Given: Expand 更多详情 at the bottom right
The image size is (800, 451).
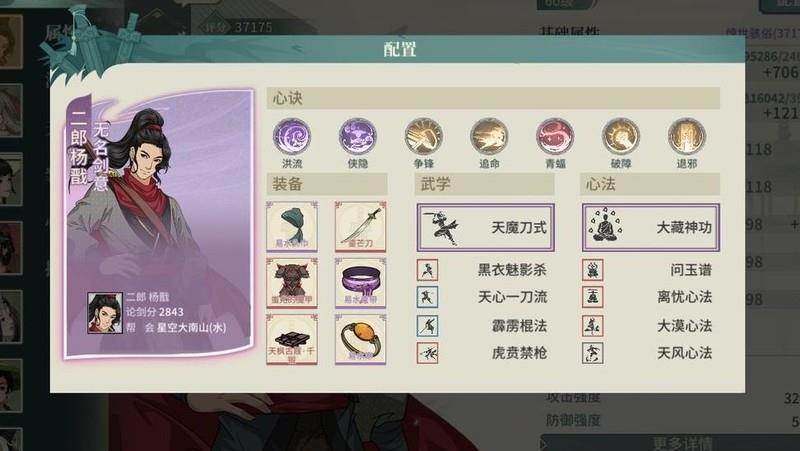Looking at the screenshot, I should [683, 443].
